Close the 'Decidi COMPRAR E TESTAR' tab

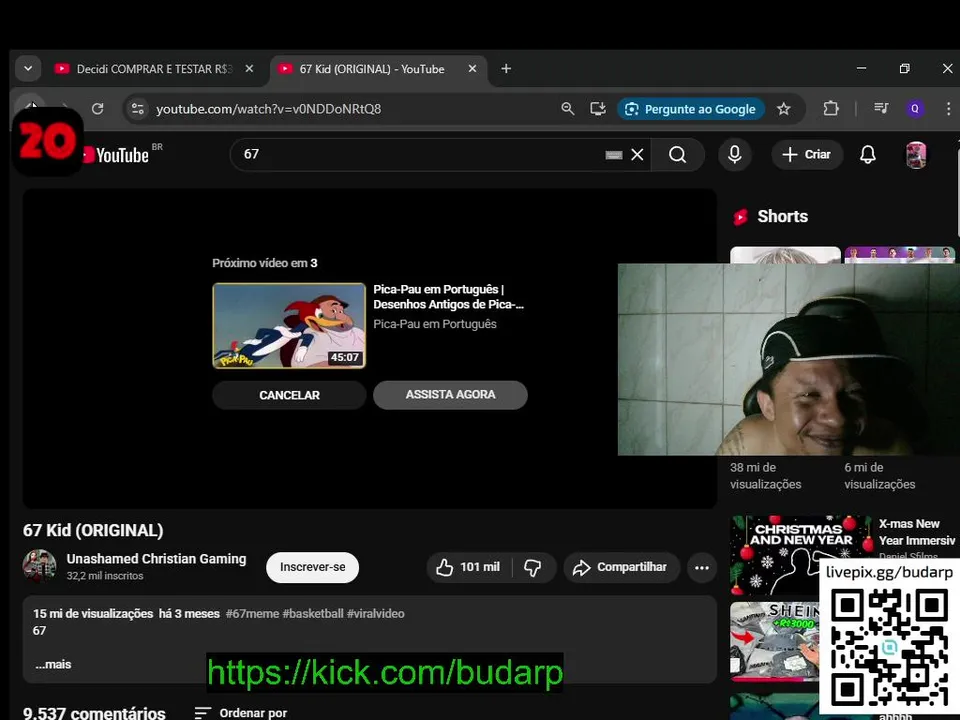[x=249, y=69]
